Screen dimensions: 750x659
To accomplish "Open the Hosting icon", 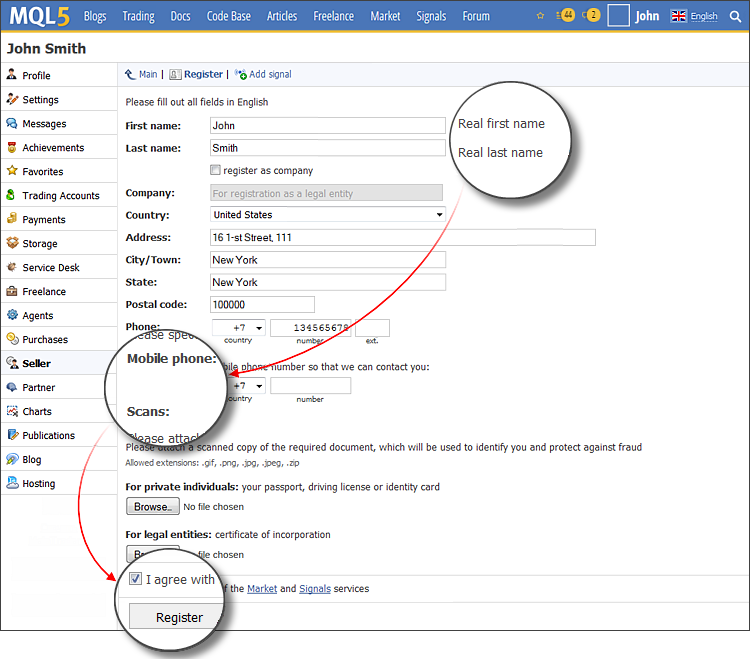I will pyautogui.click(x=12, y=483).
